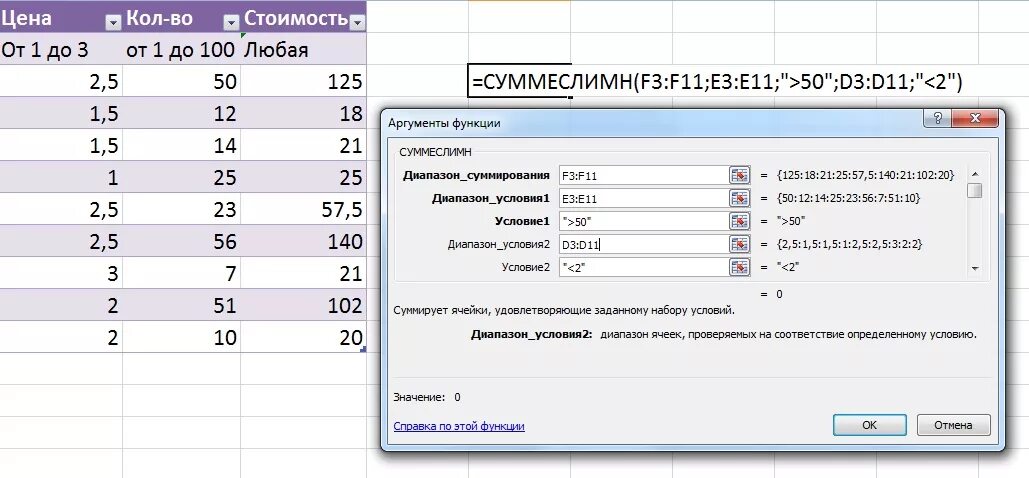Click arguments list scrollbar thumb
This screenshot has height=478, width=1029.
click(x=975, y=190)
